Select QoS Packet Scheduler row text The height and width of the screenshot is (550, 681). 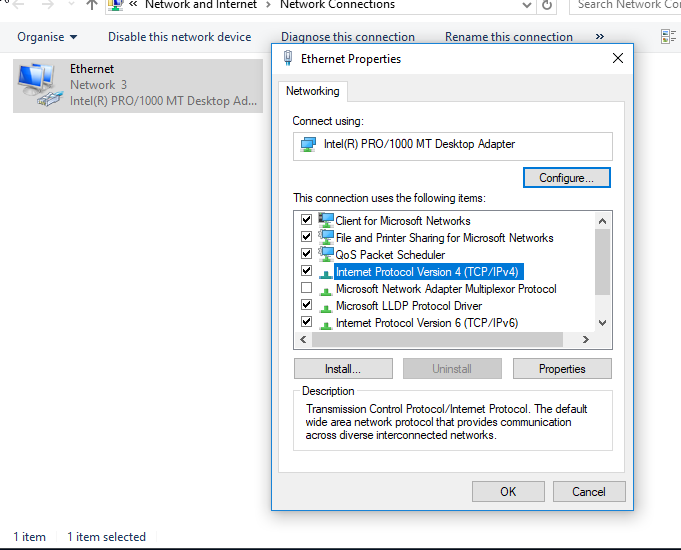390,255
